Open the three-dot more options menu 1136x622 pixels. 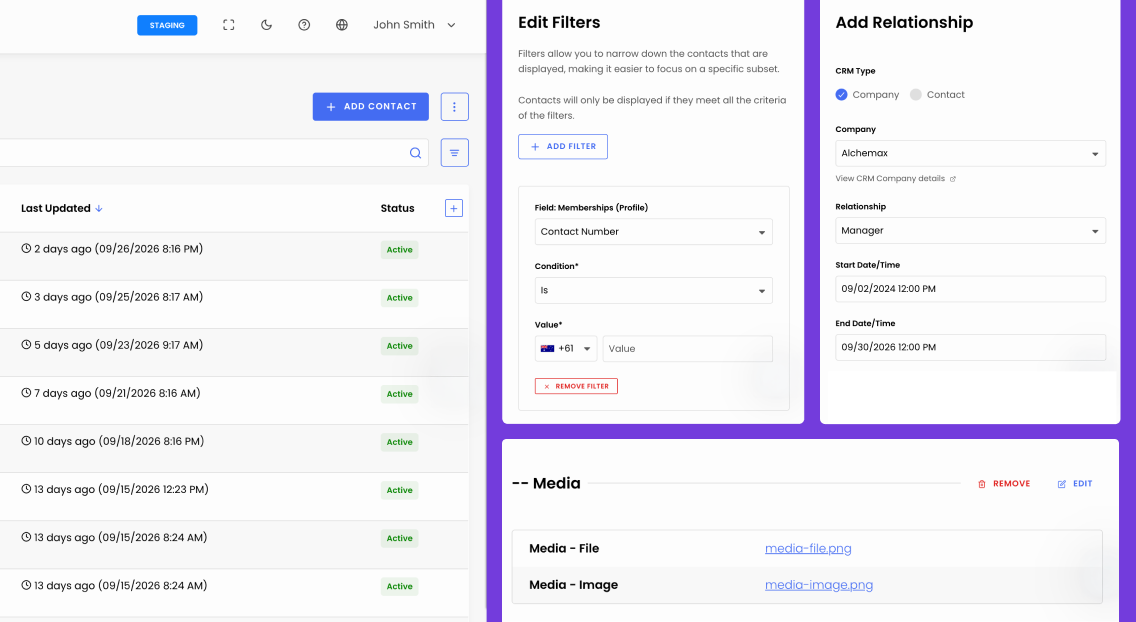coord(454,106)
